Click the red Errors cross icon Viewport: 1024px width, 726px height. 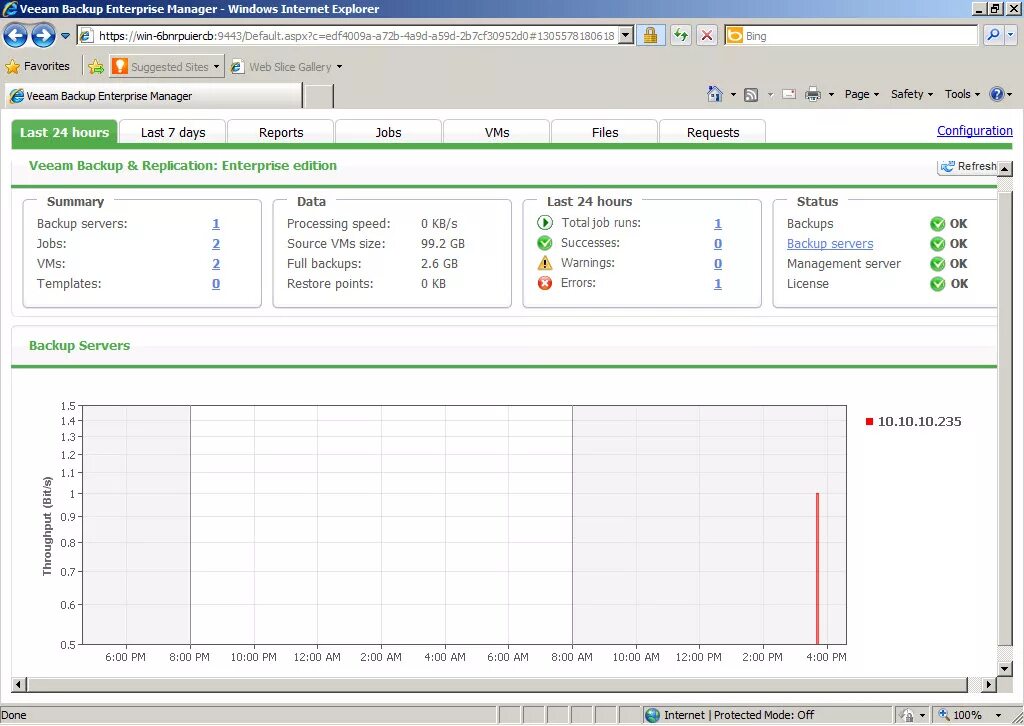point(545,283)
